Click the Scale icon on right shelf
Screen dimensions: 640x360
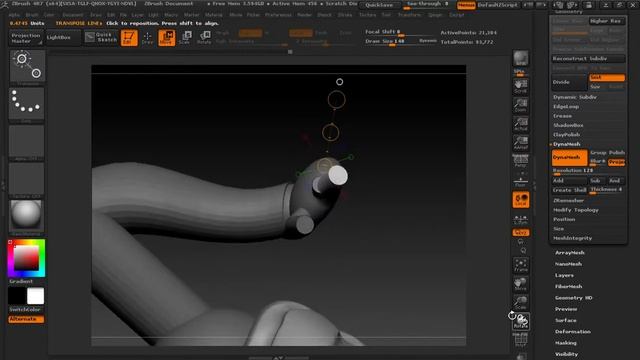[520, 303]
